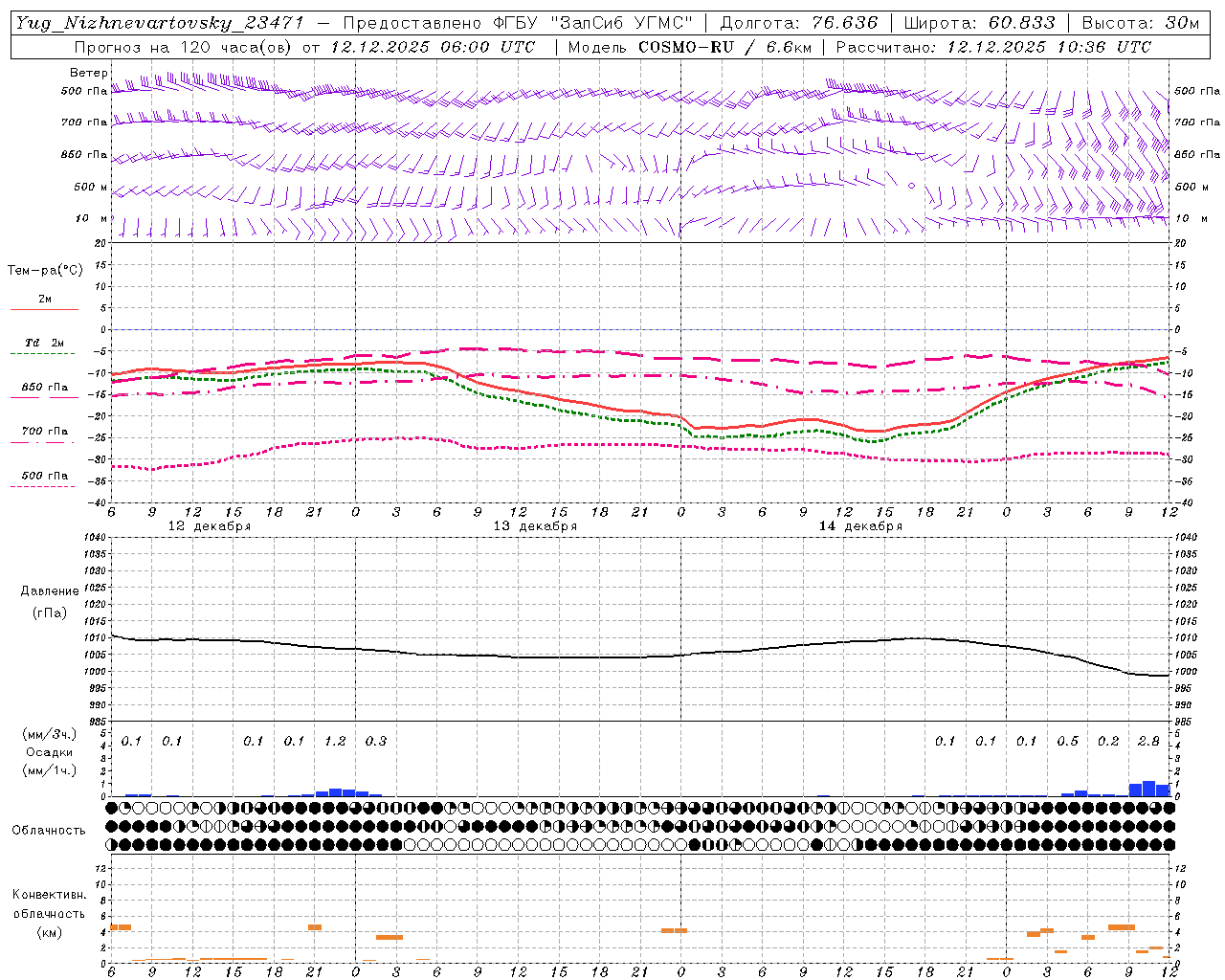This screenshot has width=1225, height=980.
Task: Click the station title Yug_Nizhnevartovsky_23471
Action: [160, 23]
